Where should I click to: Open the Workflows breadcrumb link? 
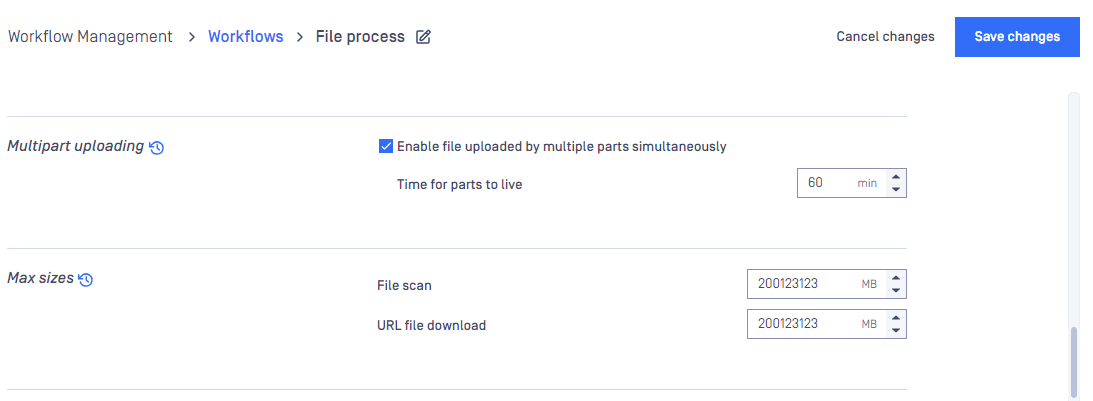click(x=245, y=36)
